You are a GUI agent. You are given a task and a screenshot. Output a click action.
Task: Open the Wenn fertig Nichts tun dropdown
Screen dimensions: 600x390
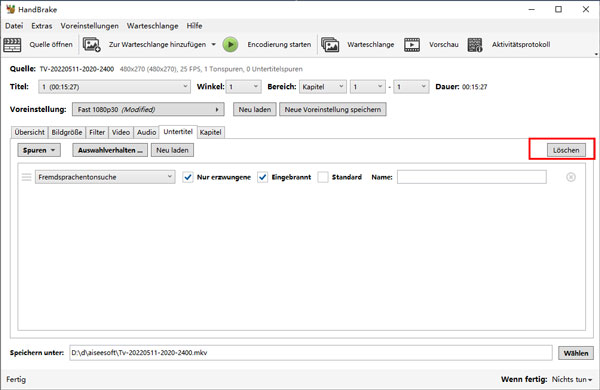572,379
